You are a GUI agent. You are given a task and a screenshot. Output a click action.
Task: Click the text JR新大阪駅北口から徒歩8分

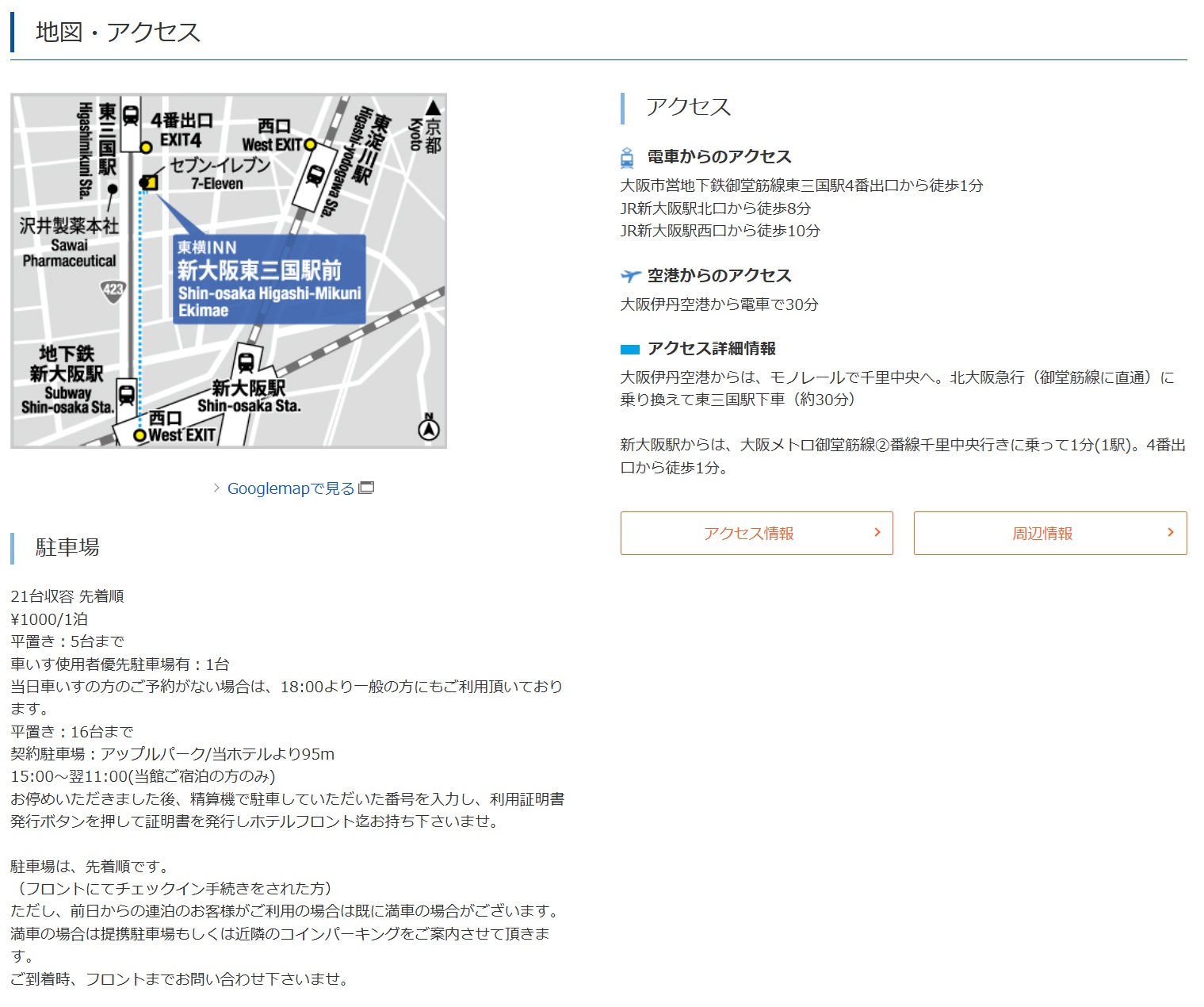click(715, 209)
